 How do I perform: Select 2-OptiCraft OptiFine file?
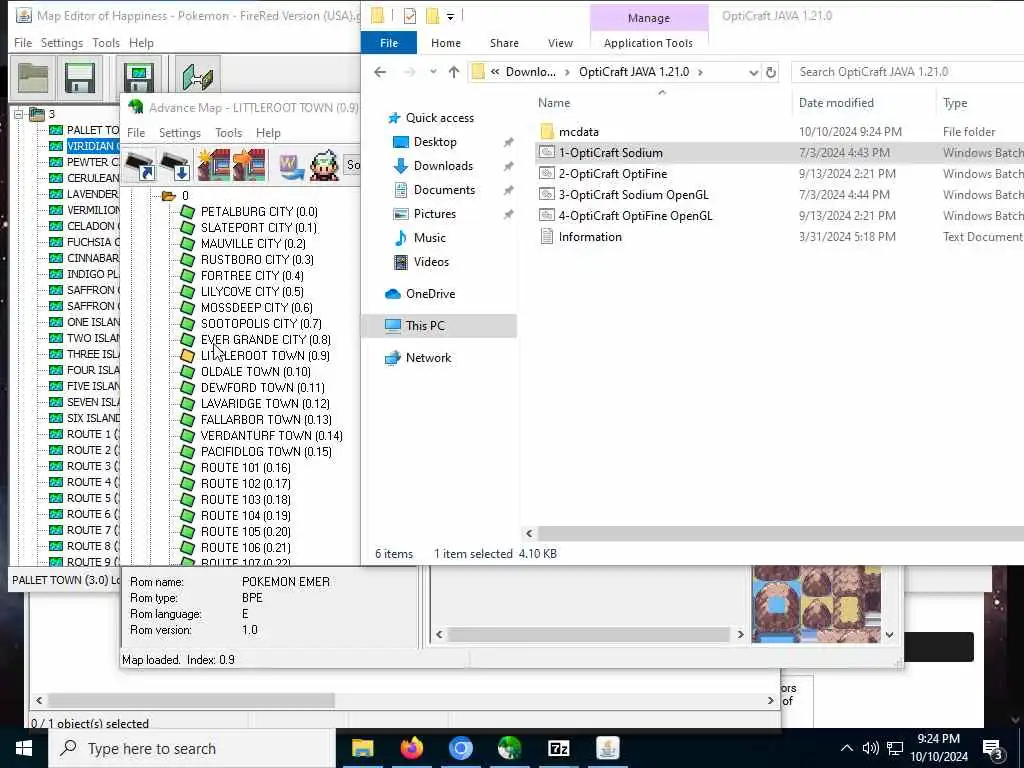tap(613, 174)
